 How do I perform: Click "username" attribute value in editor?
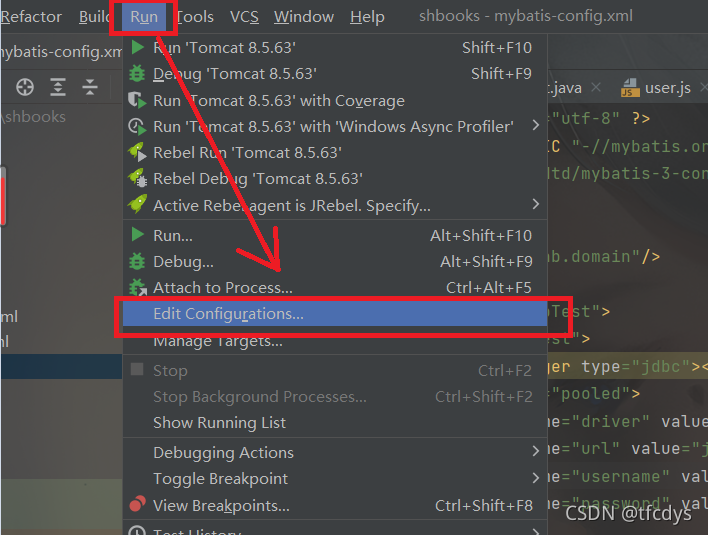pyautogui.click(x=620, y=477)
